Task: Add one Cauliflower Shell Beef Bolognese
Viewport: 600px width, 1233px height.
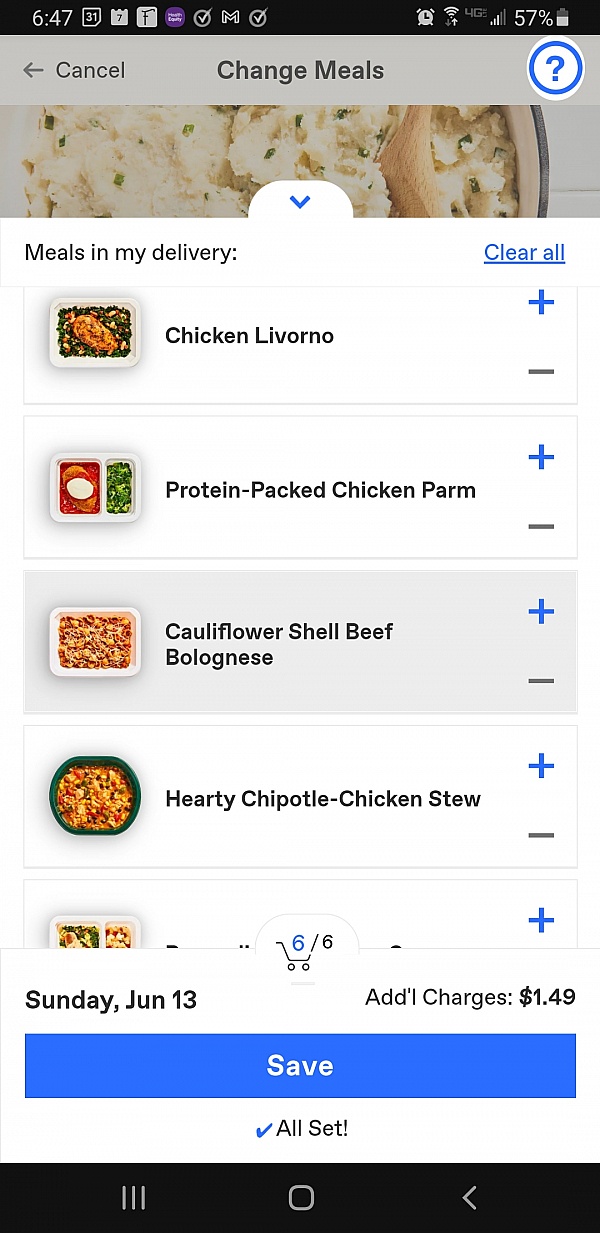Action: [x=541, y=612]
